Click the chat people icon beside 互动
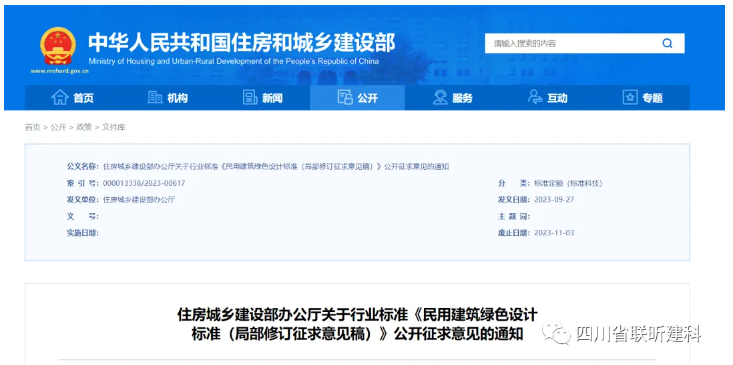This screenshot has height=365, width=733. click(535, 97)
